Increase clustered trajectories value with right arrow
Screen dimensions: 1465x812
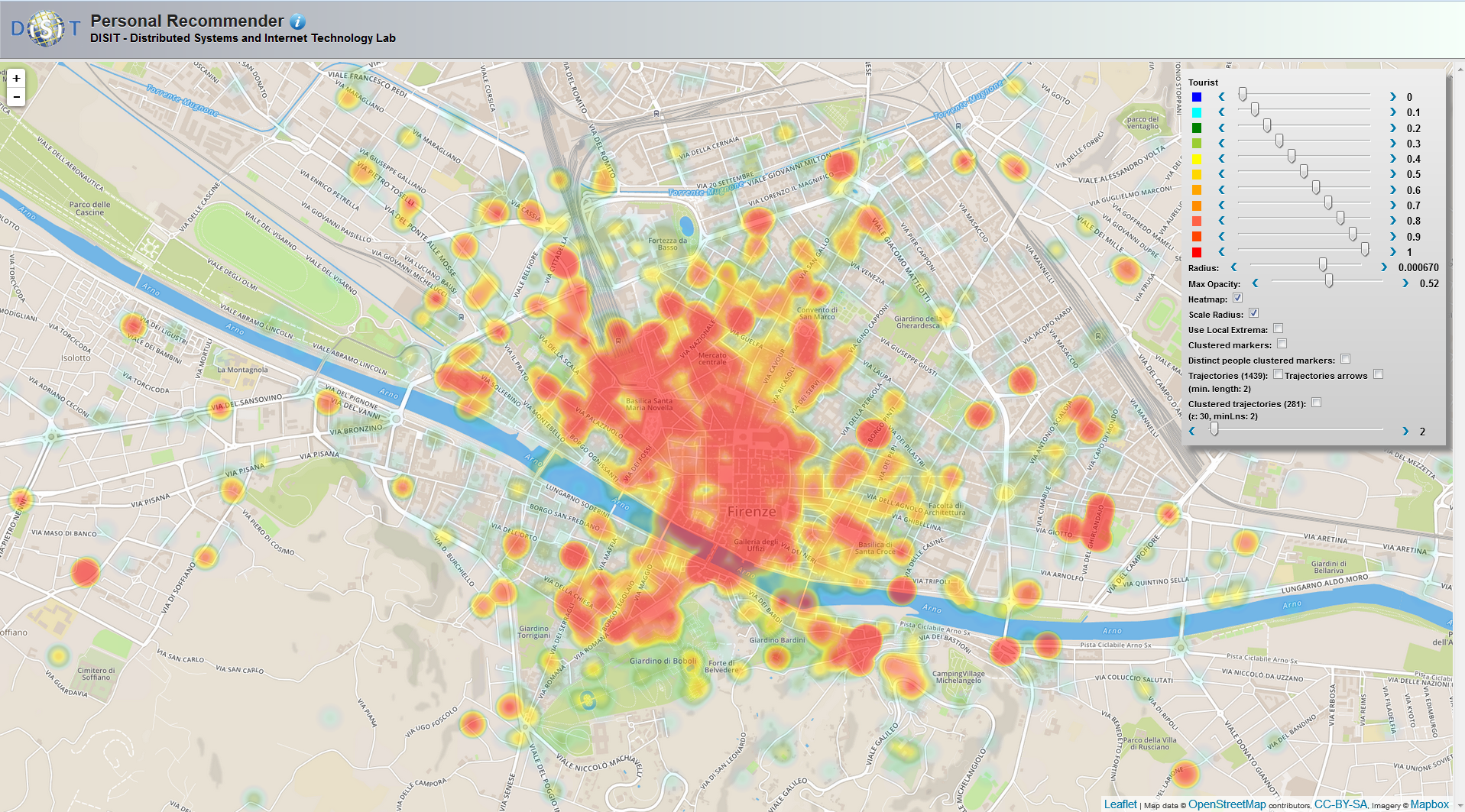pyautogui.click(x=1405, y=431)
